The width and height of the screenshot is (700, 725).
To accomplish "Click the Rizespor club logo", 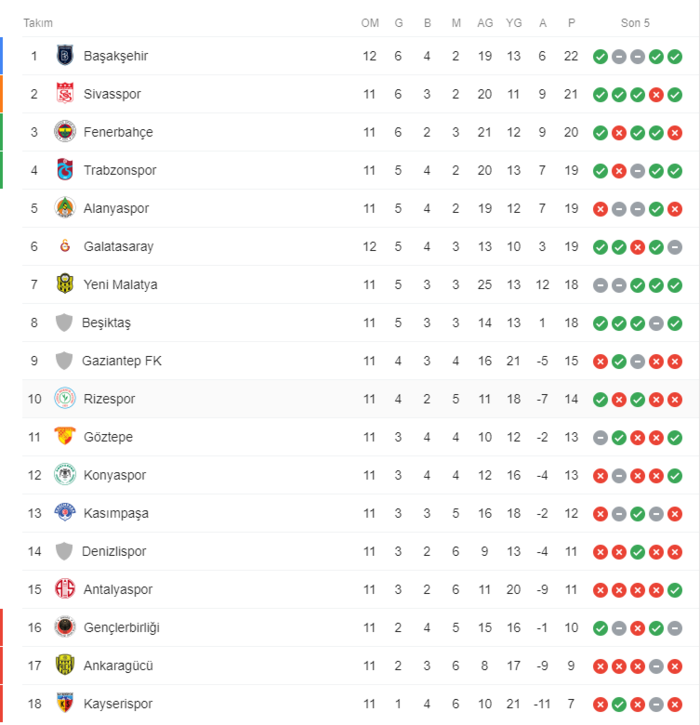I will [x=65, y=399].
